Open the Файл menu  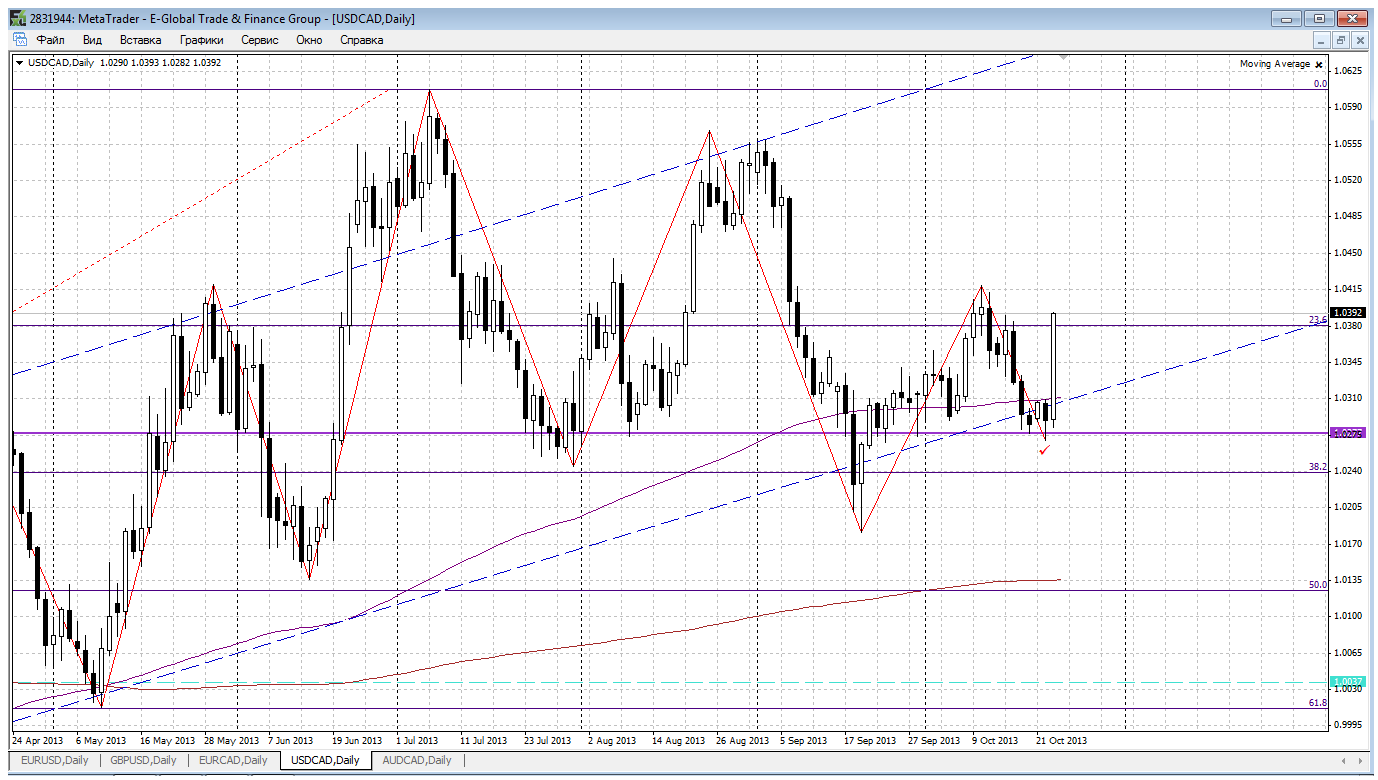point(51,40)
